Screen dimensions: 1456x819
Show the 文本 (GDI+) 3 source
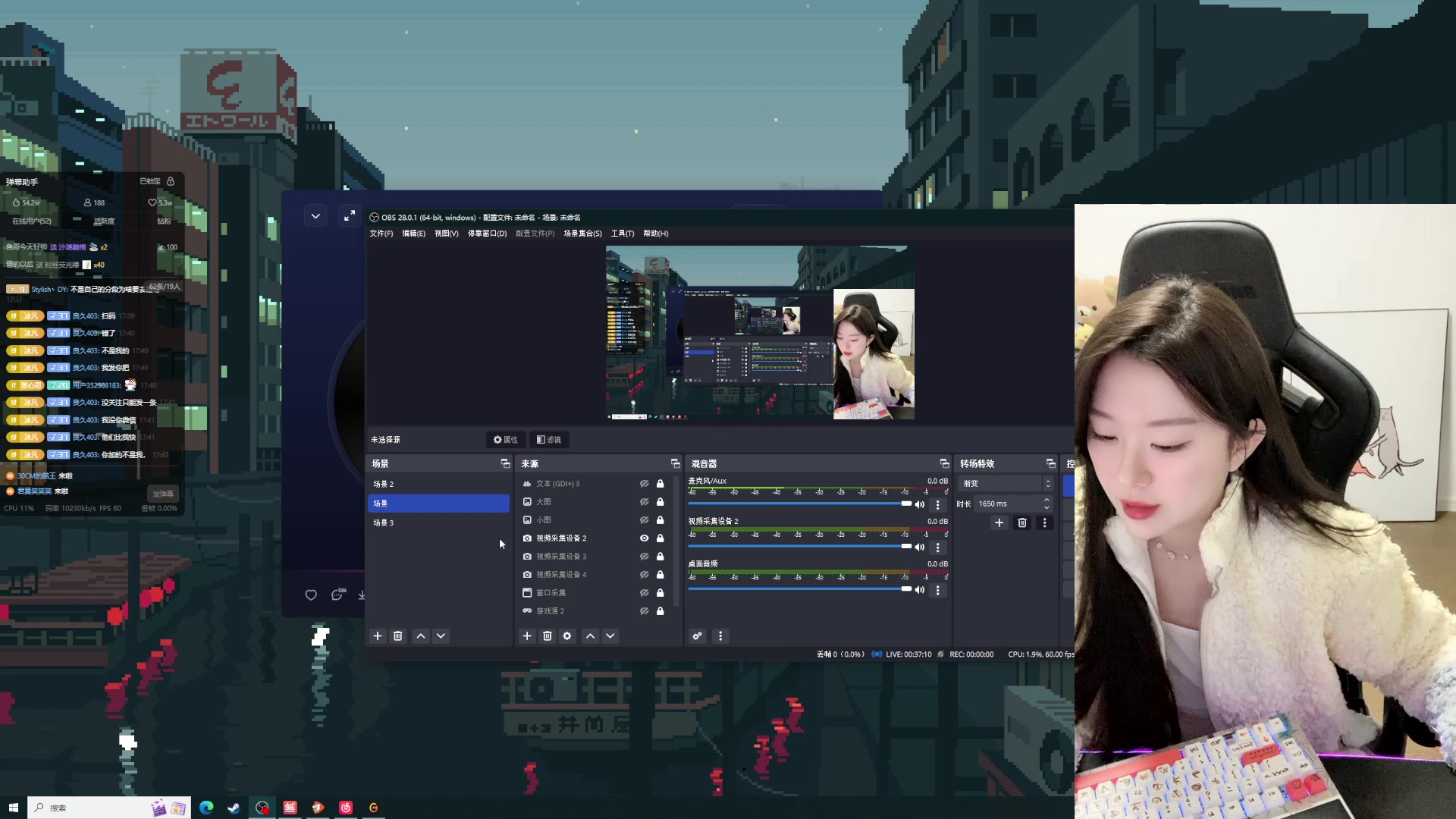click(644, 484)
